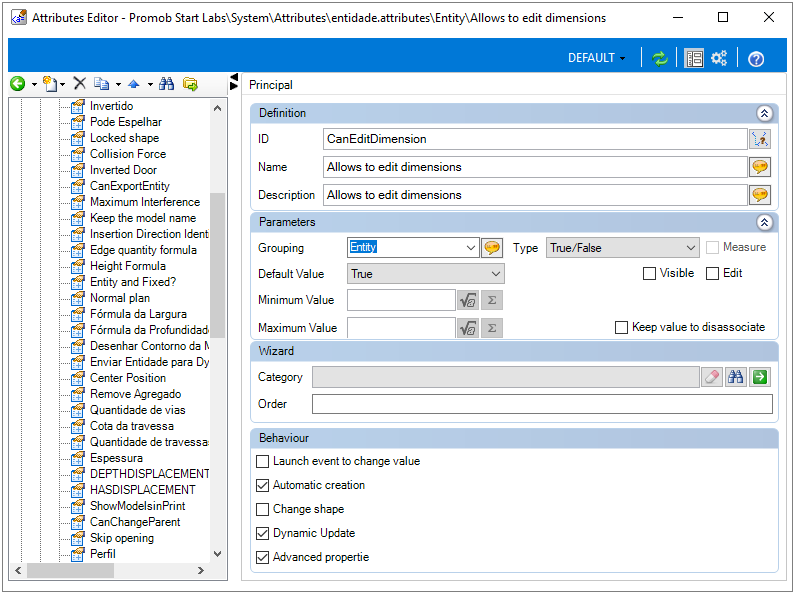
Task: Open the DEFAULT profile dropdown
Action: 596,58
